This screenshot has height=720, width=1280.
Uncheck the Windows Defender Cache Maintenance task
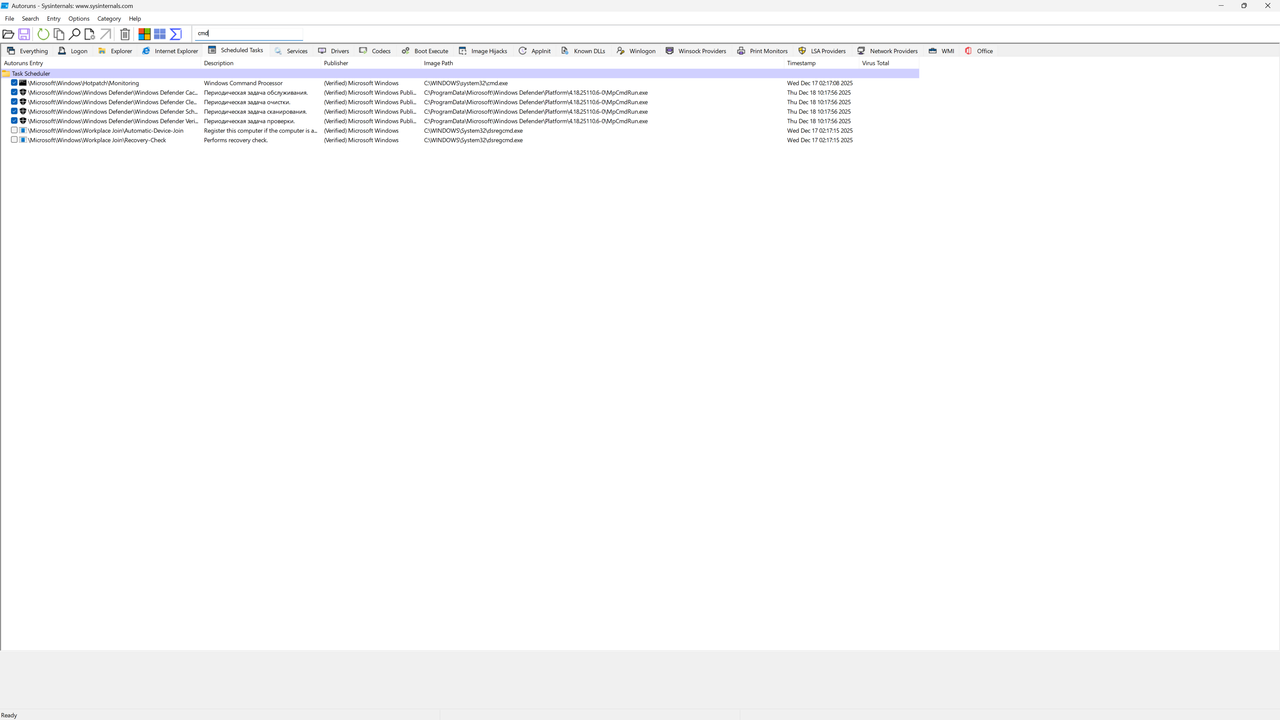pos(14,92)
